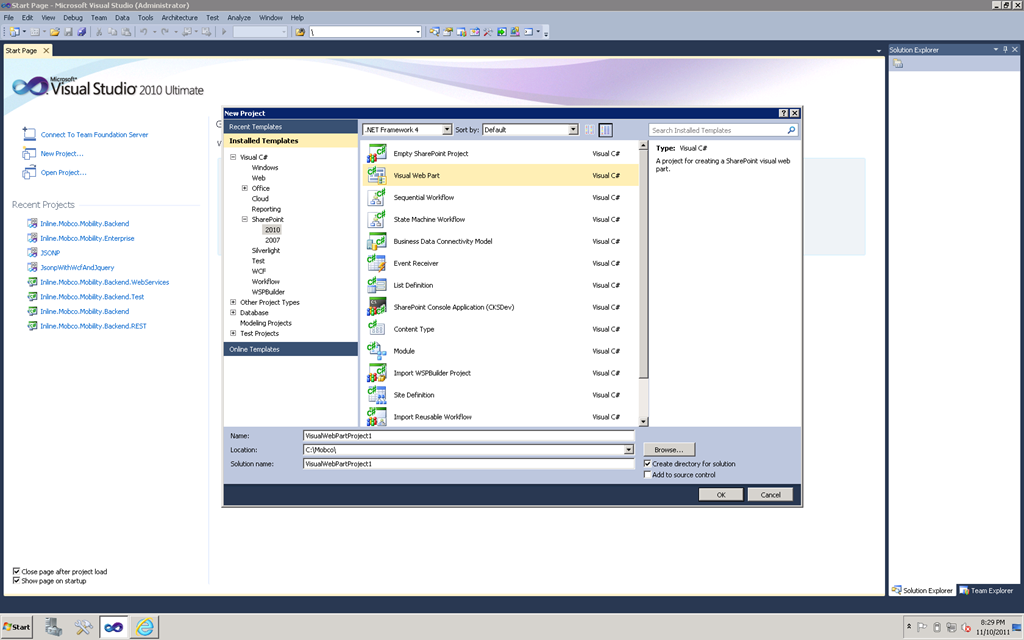Select the State Machine Workflow template icon
The height and width of the screenshot is (640, 1024).
376,219
